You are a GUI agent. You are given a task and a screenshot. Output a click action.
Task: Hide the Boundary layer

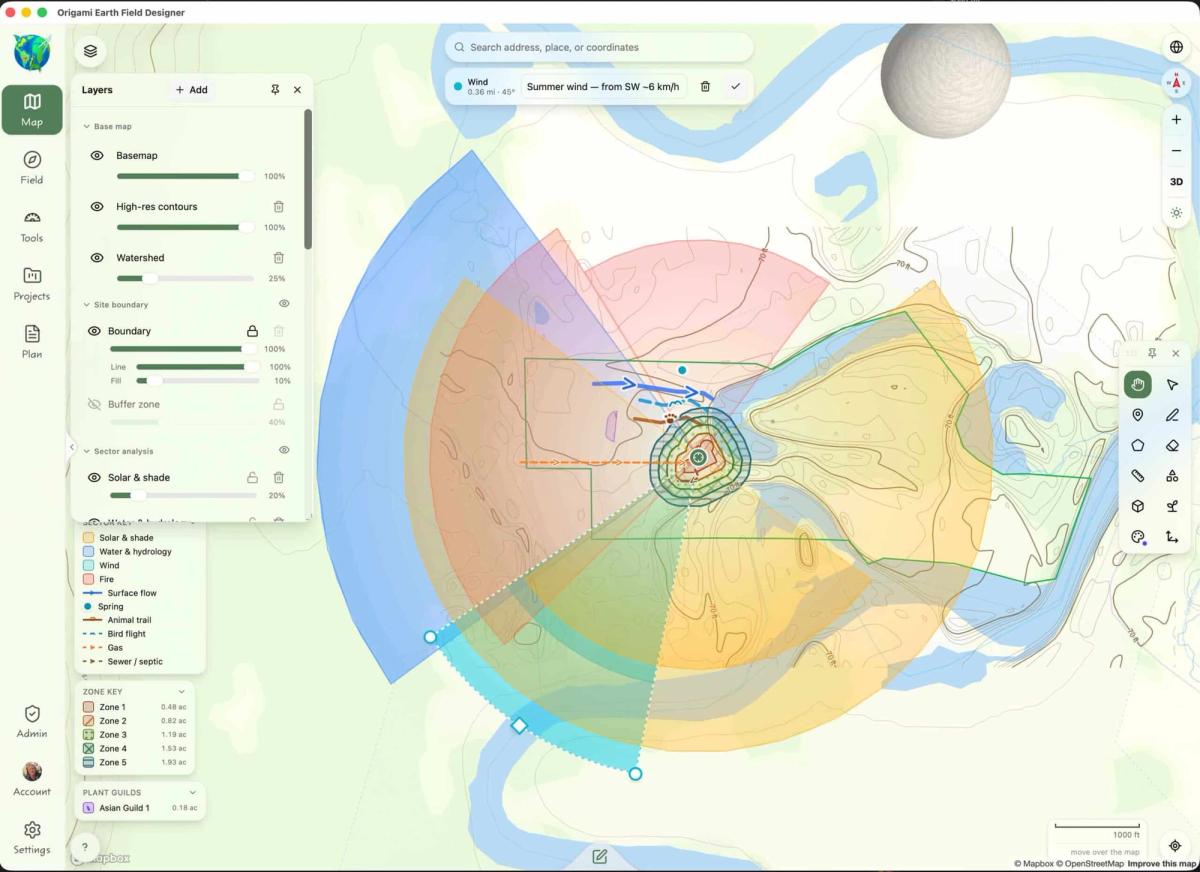pos(94,331)
